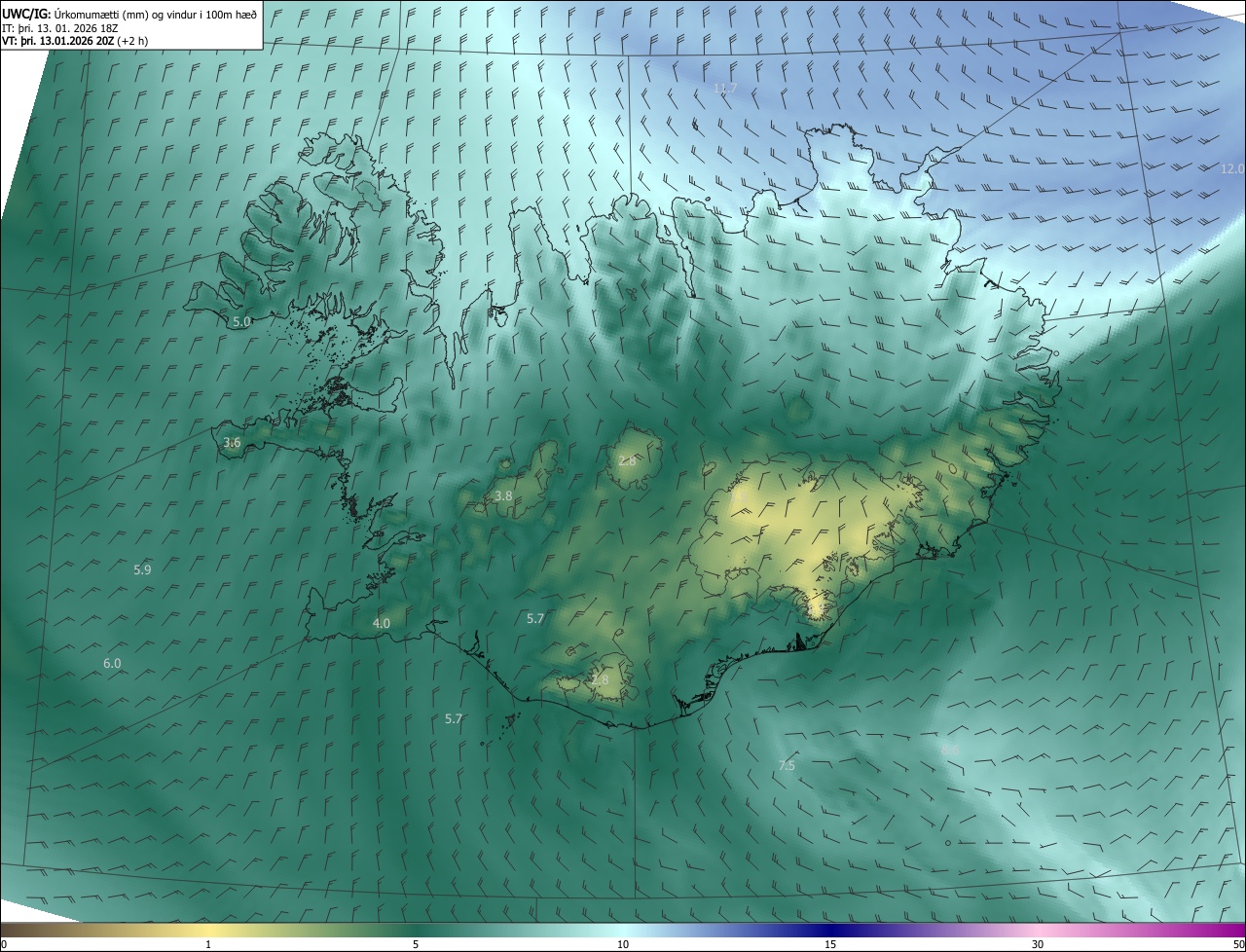Click the '0' tick label on the colour scale
This screenshot has height=952, width=1246.
(4, 944)
